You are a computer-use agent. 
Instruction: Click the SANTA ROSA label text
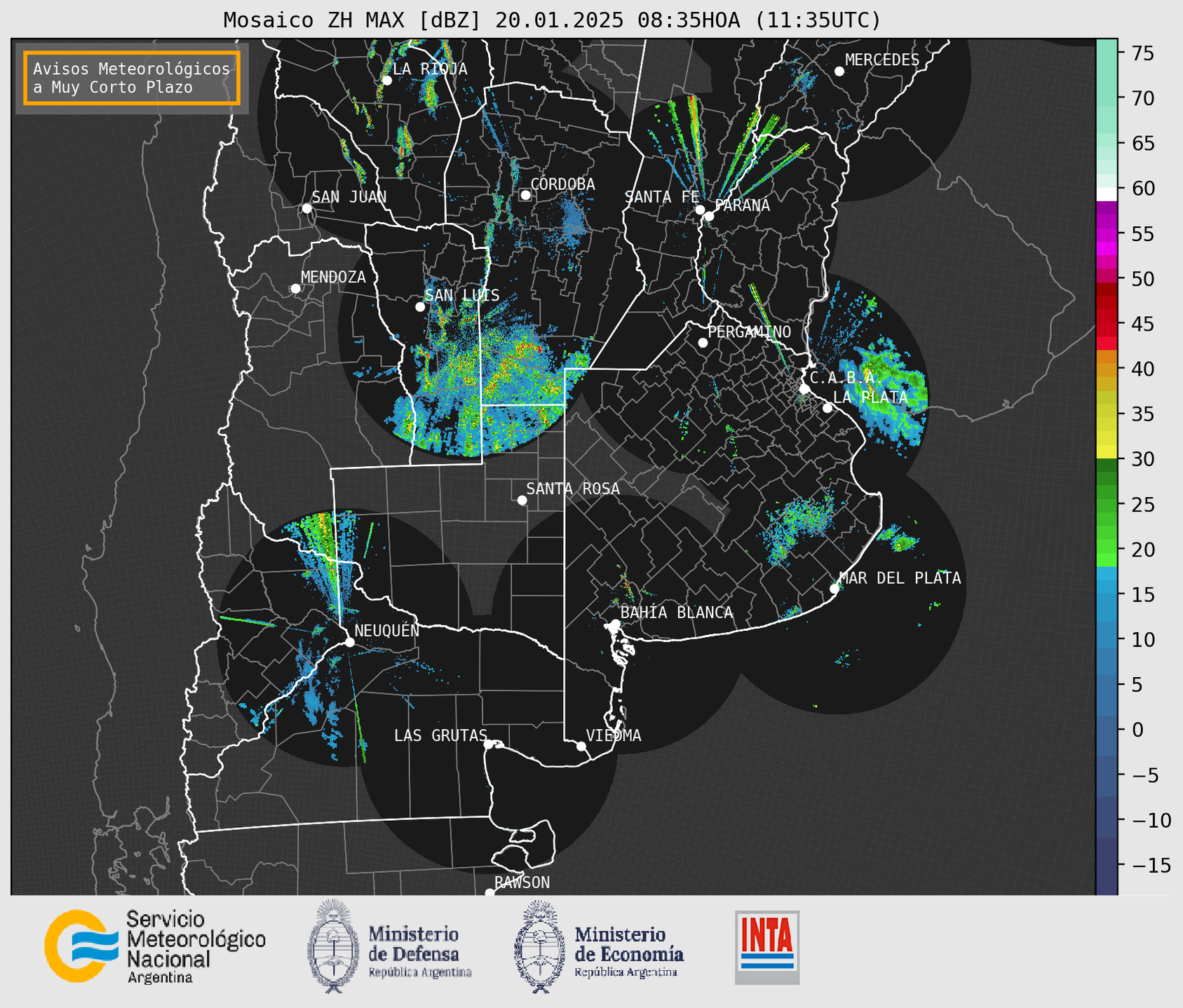click(573, 489)
